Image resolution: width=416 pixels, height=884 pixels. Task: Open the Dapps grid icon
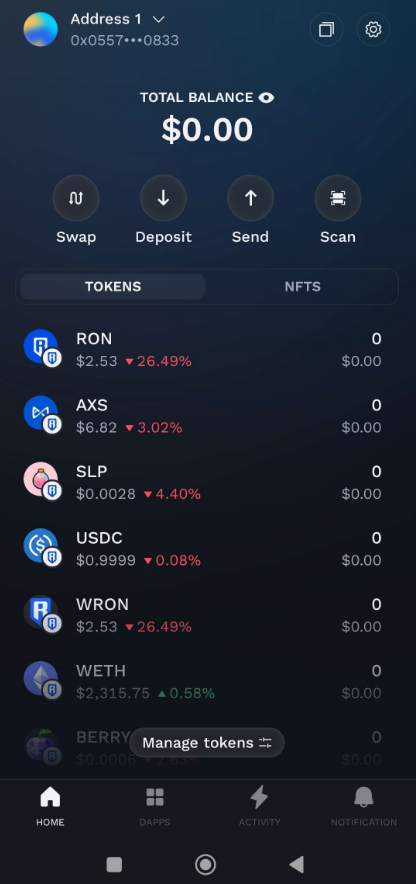click(155, 806)
